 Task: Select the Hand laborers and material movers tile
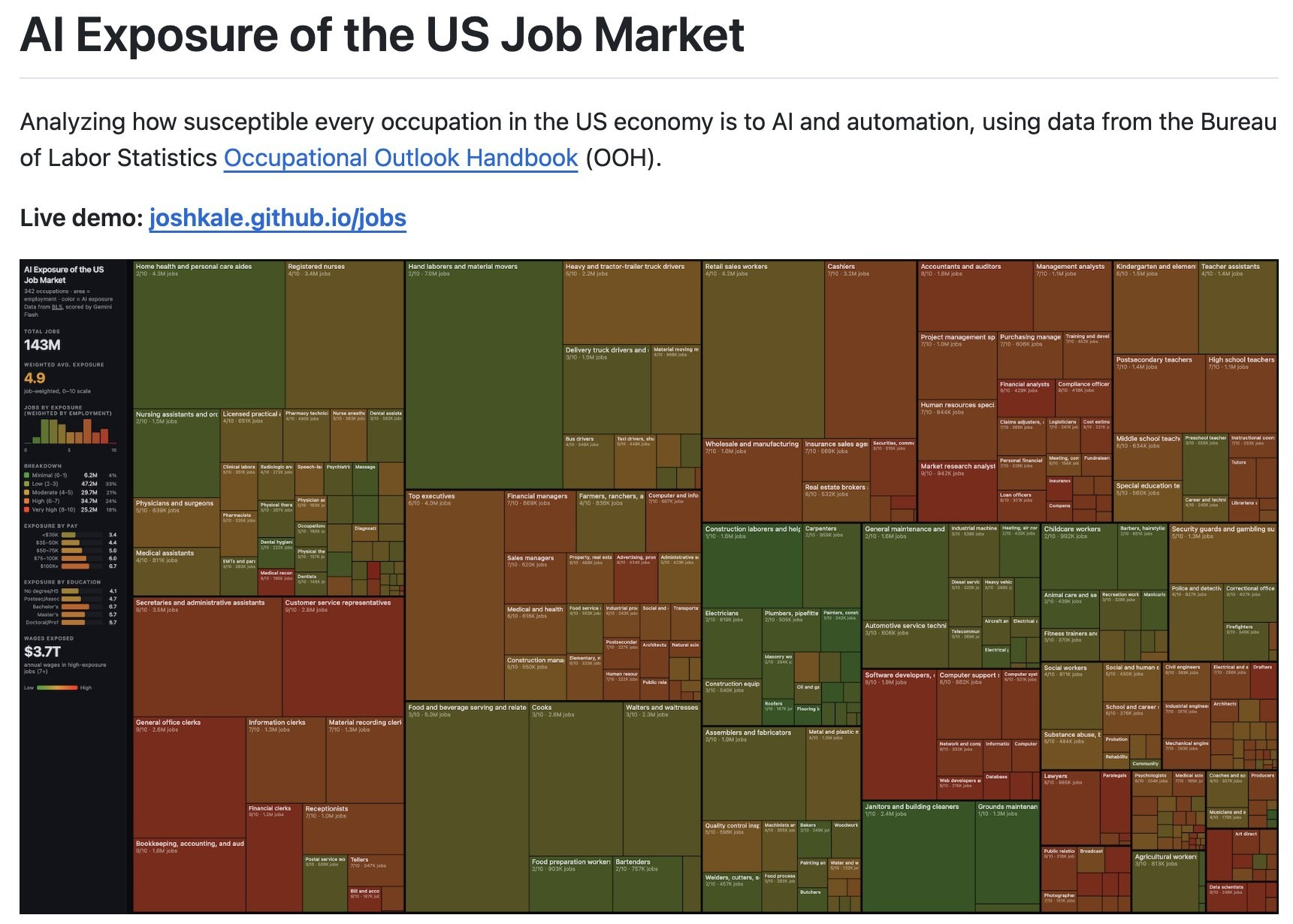point(484,374)
